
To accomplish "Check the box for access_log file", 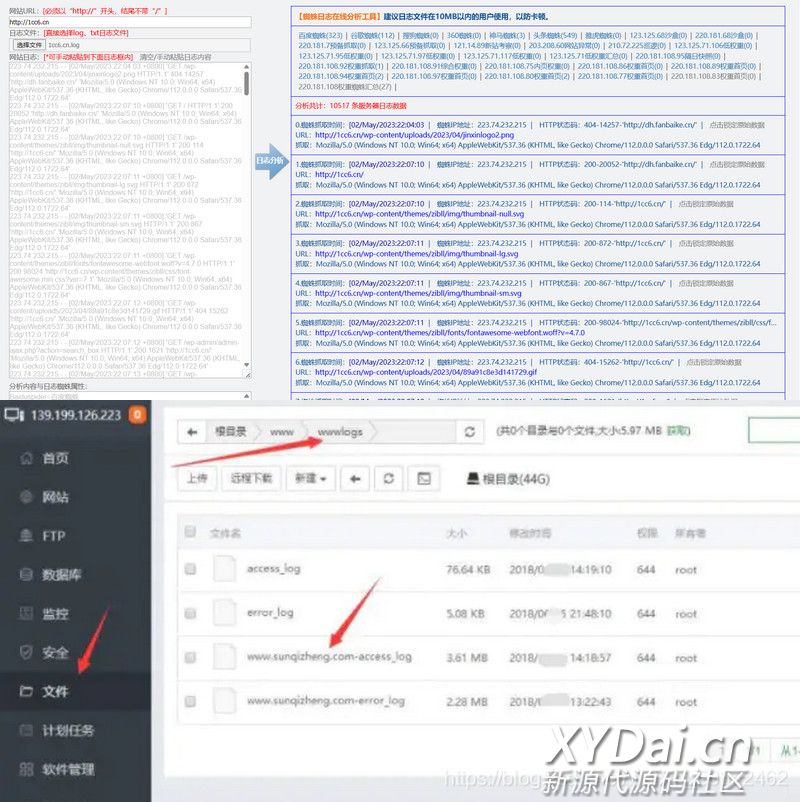I will 190,569.
